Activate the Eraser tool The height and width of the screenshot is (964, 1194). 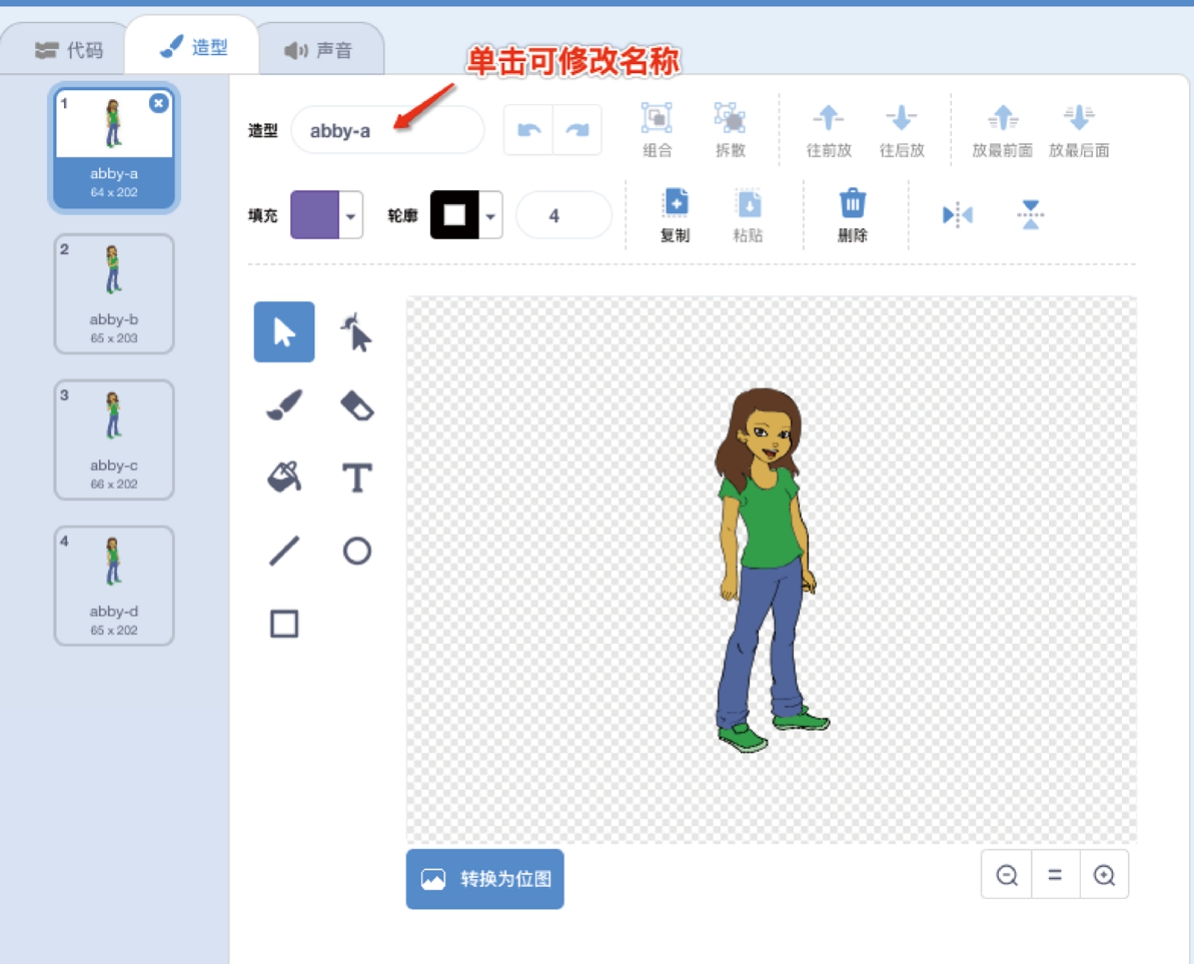pos(356,405)
